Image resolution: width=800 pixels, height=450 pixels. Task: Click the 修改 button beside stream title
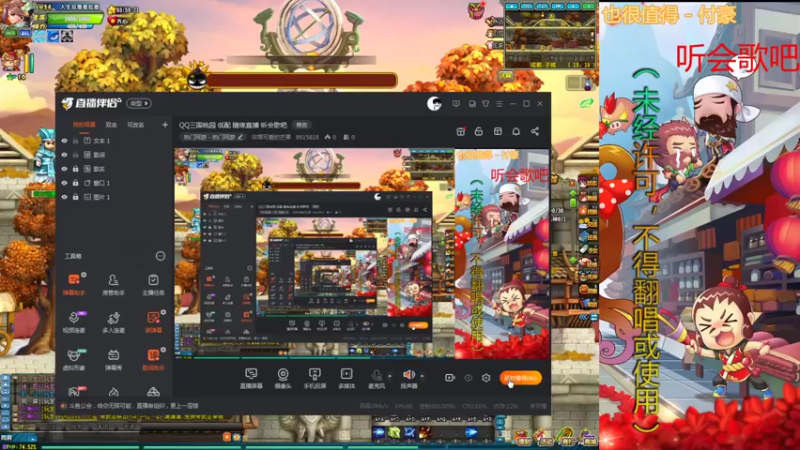(302, 125)
